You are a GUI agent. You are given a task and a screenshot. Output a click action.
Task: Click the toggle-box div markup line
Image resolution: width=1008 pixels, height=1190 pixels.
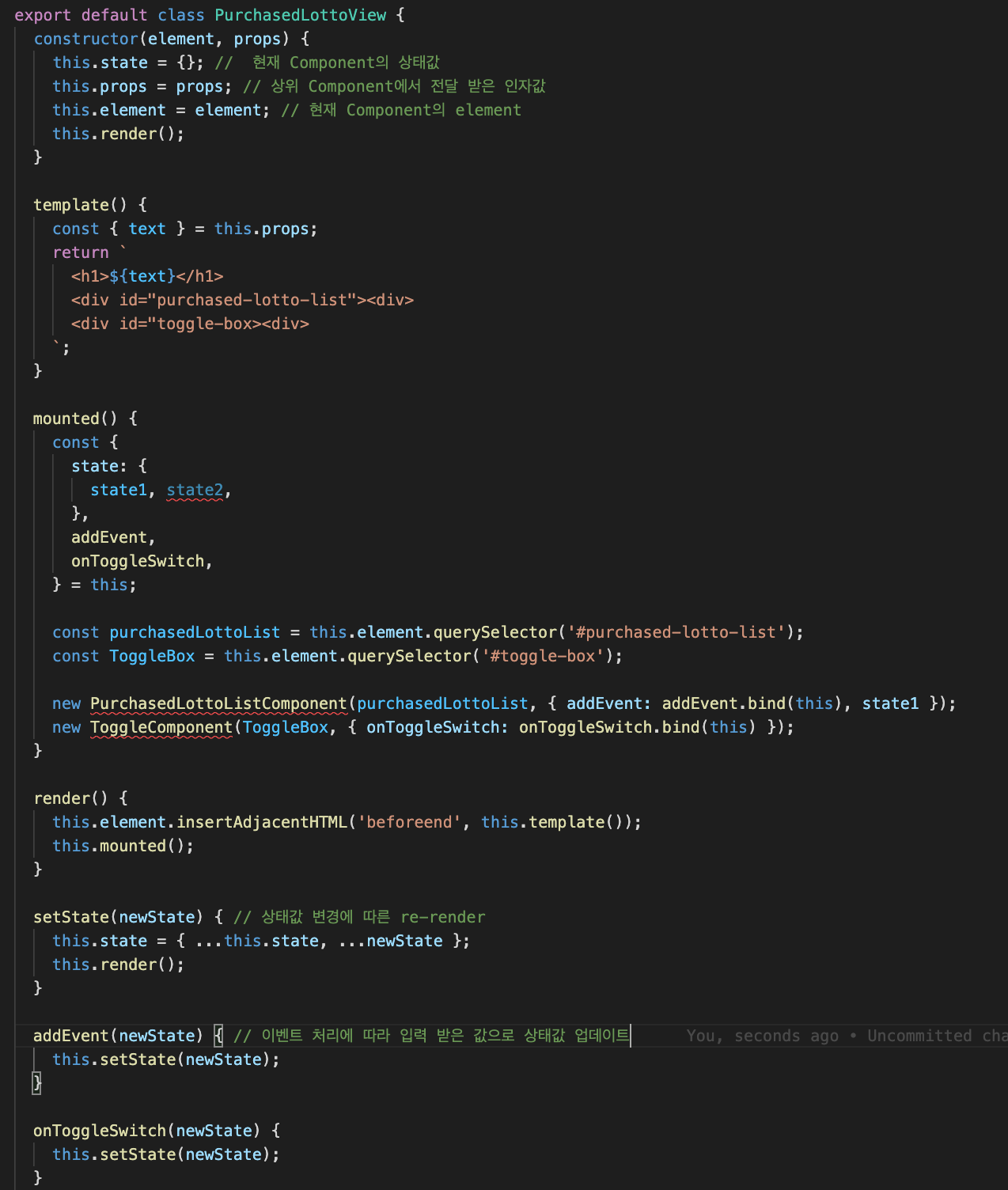(x=190, y=324)
